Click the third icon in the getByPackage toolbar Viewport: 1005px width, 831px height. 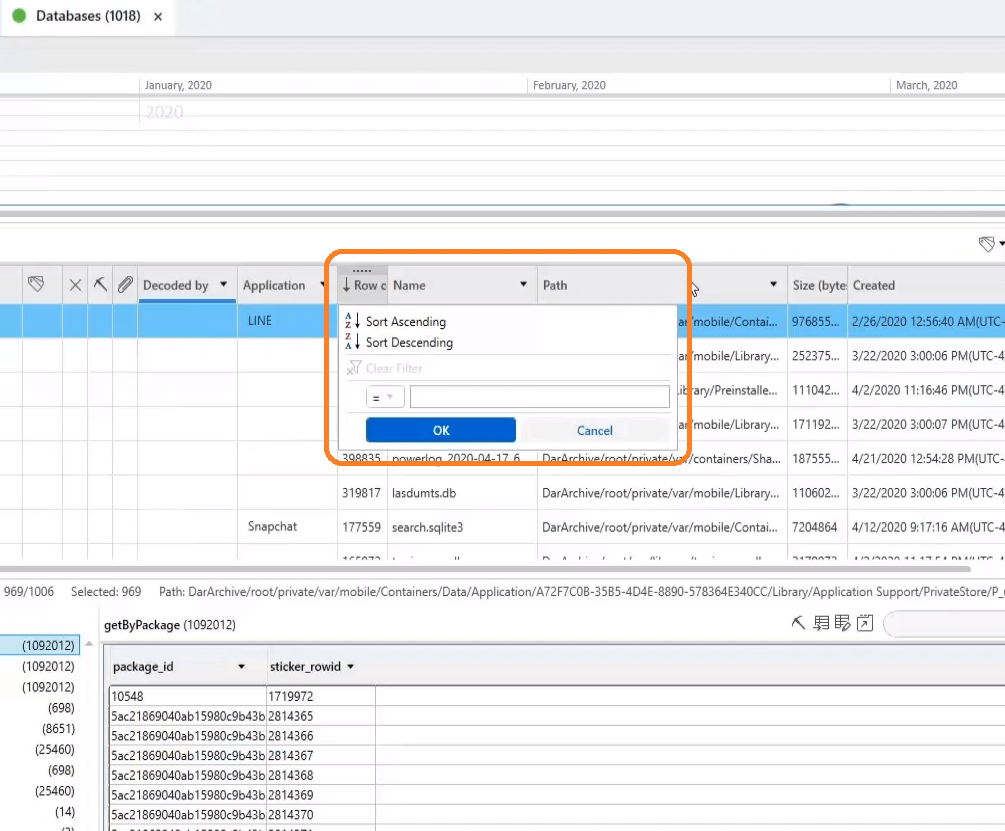[842, 623]
